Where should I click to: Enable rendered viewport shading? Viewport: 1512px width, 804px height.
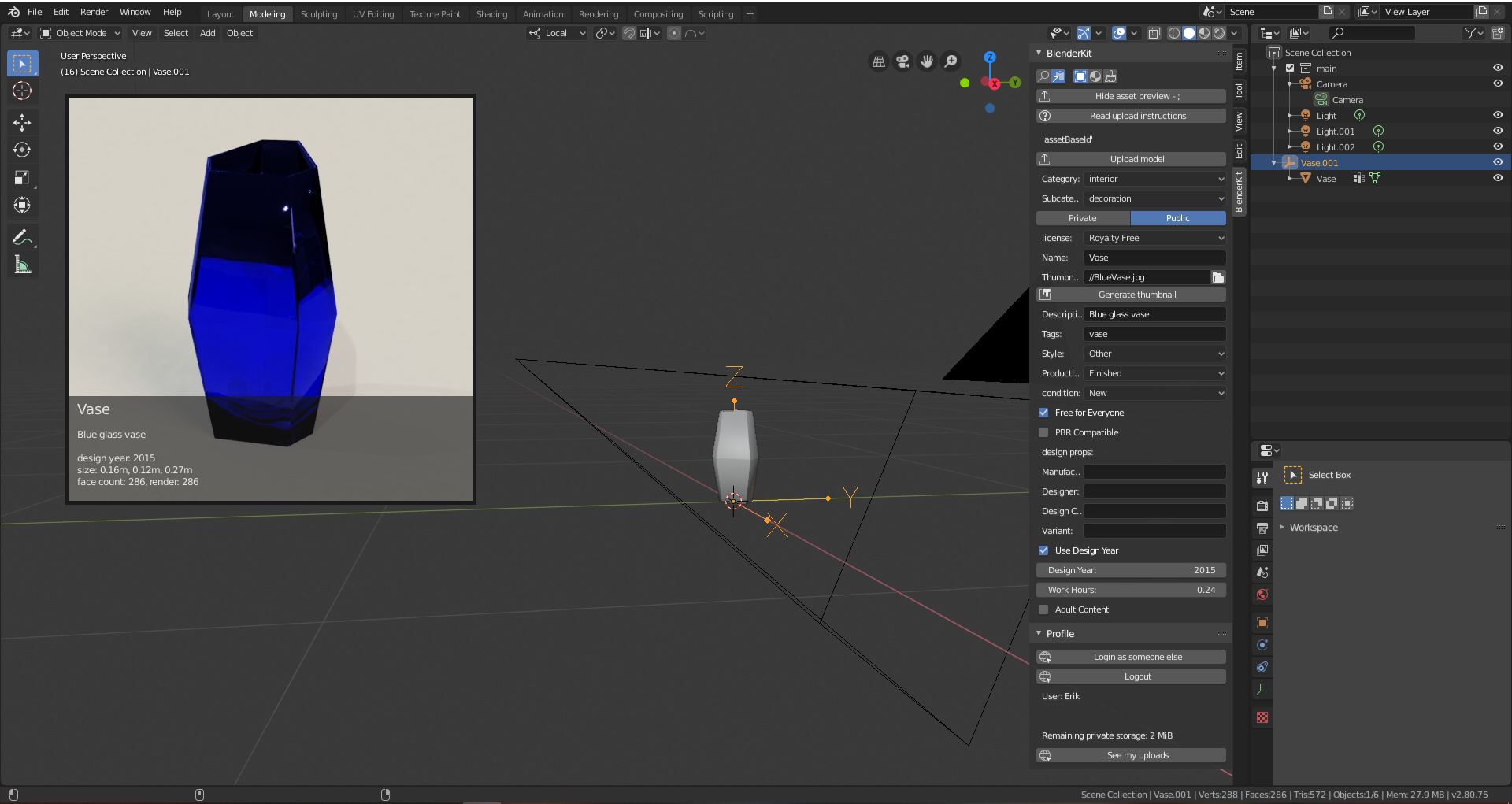(1219, 33)
